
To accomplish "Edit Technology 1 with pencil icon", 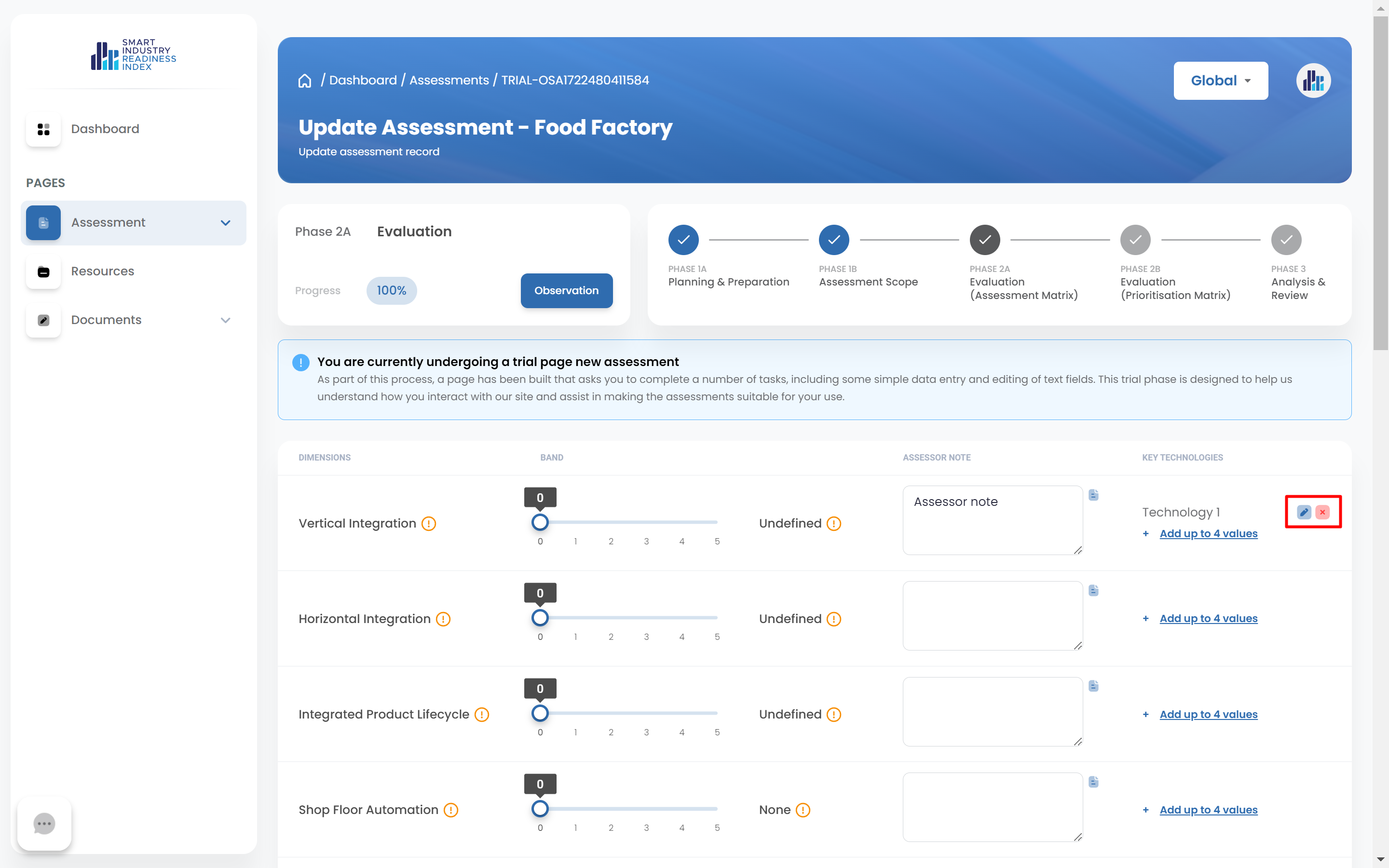I will 1304,512.
